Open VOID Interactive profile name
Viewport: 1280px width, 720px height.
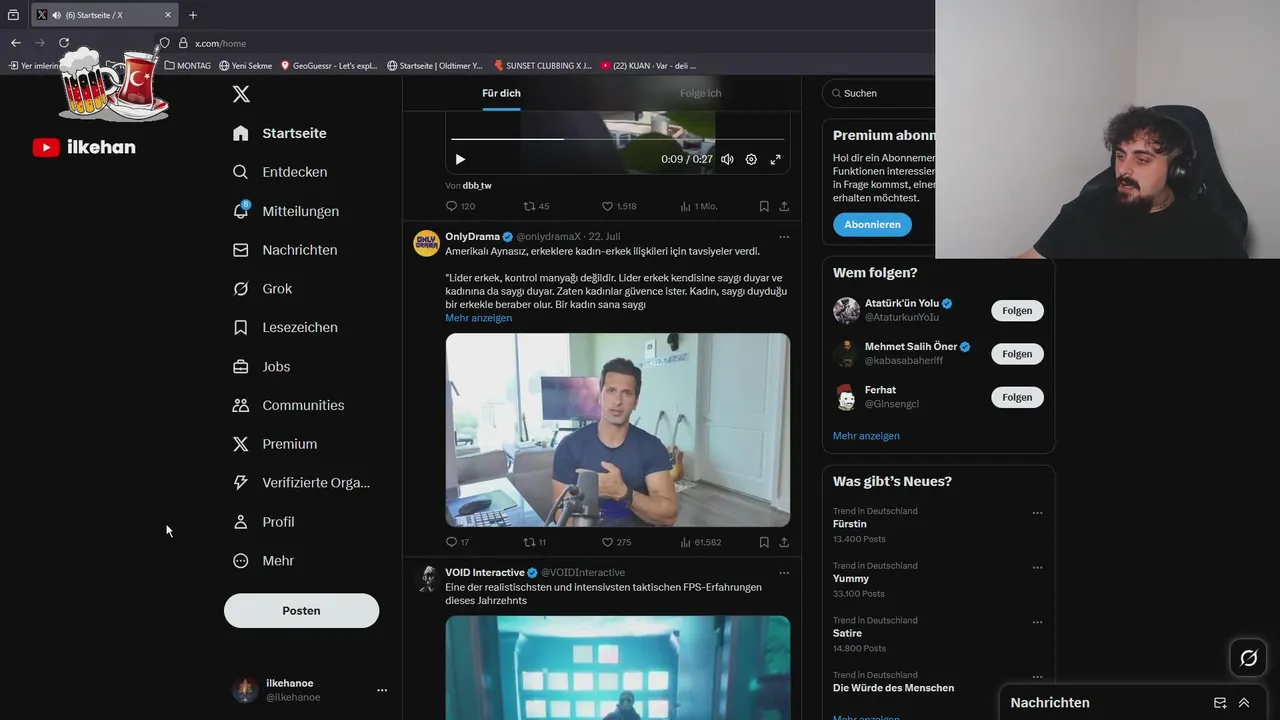click(485, 573)
